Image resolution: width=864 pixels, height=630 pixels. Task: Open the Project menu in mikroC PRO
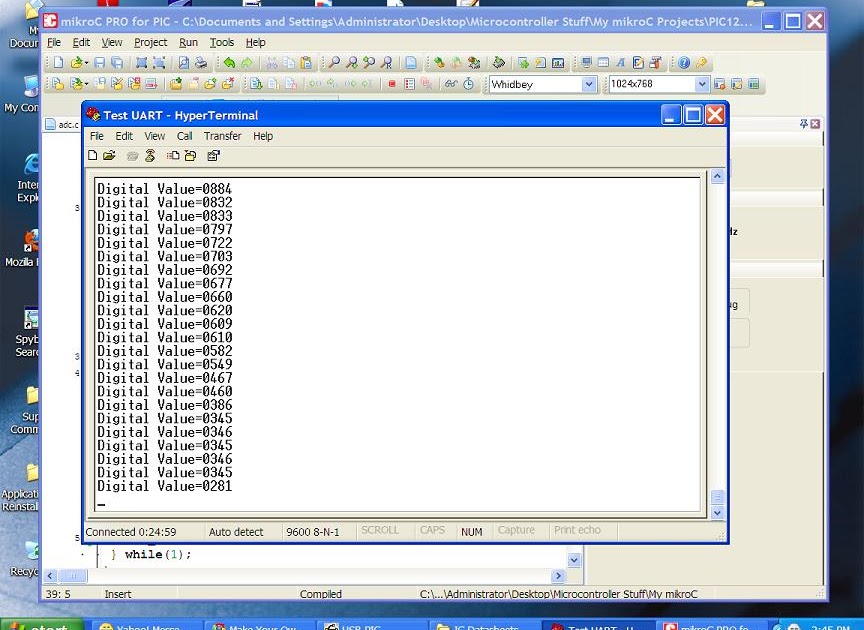pos(151,42)
